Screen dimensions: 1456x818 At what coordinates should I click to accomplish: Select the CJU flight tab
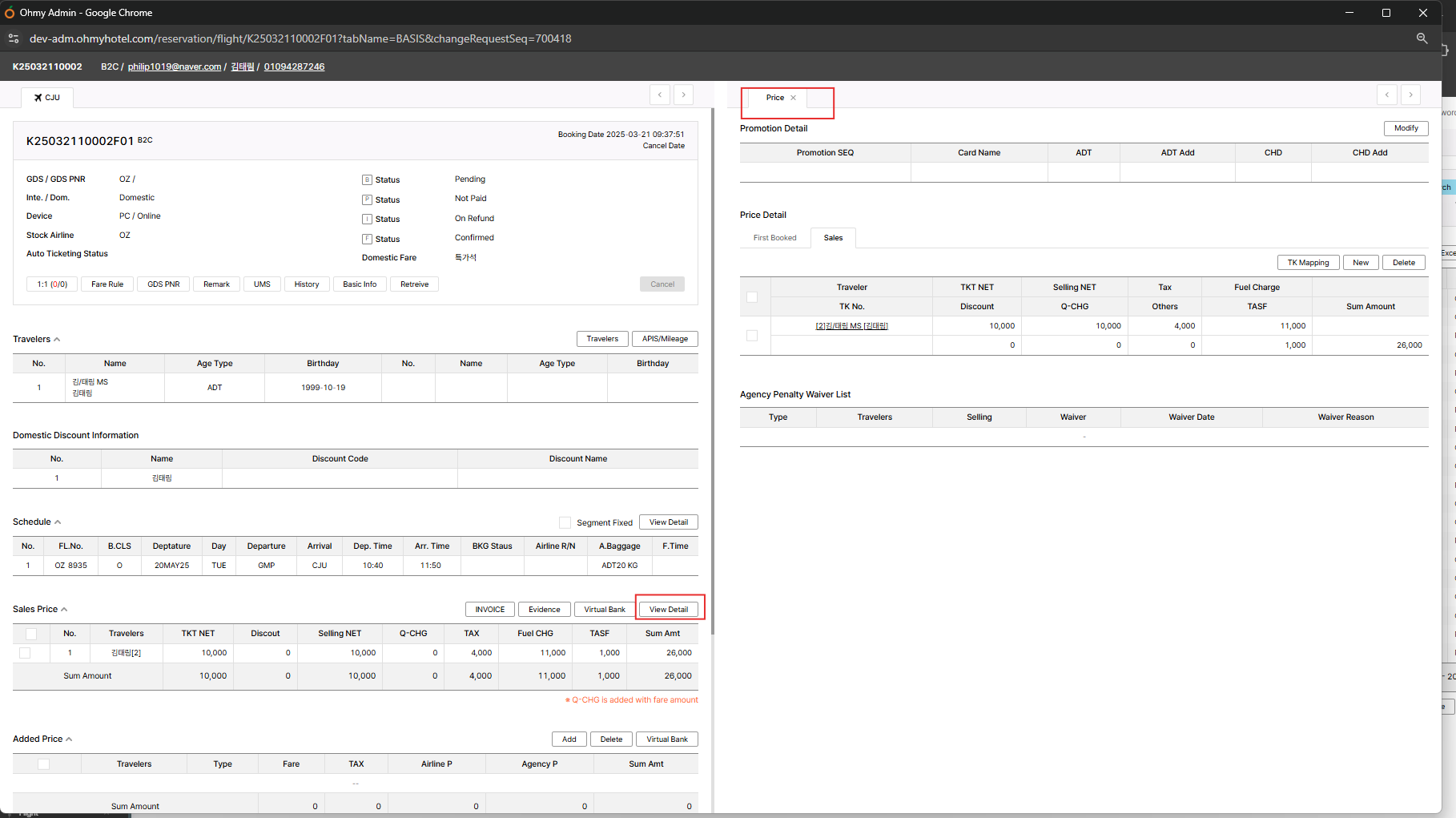(x=47, y=98)
